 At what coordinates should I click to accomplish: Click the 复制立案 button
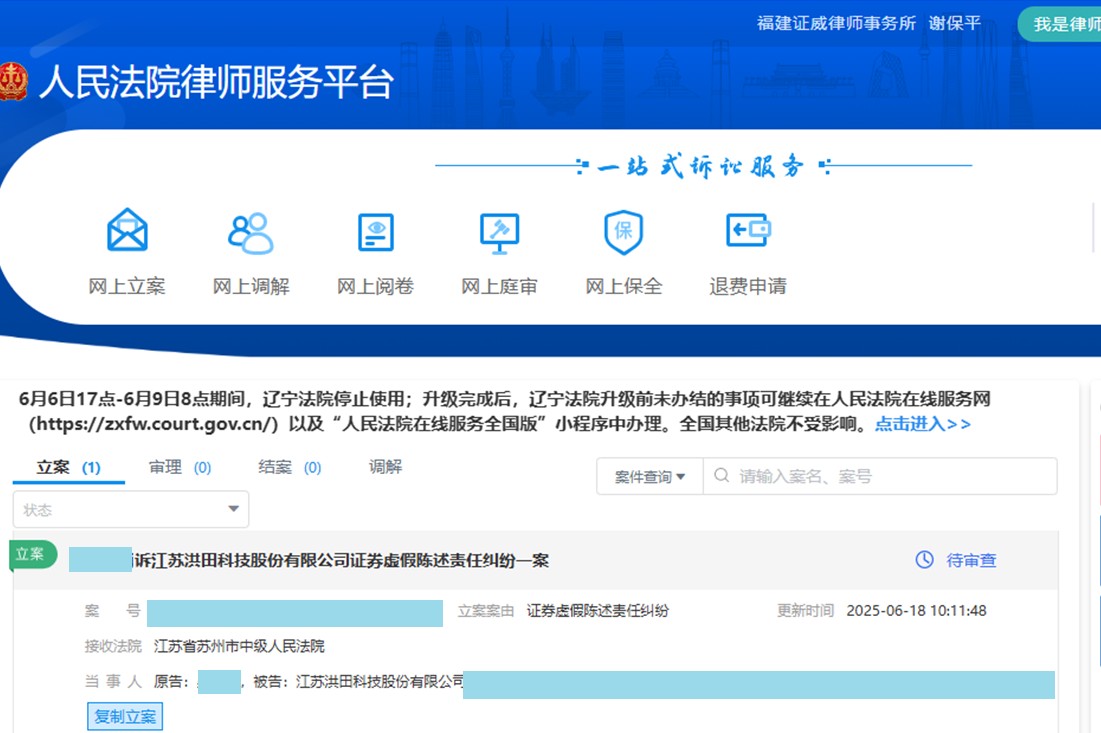(125, 716)
